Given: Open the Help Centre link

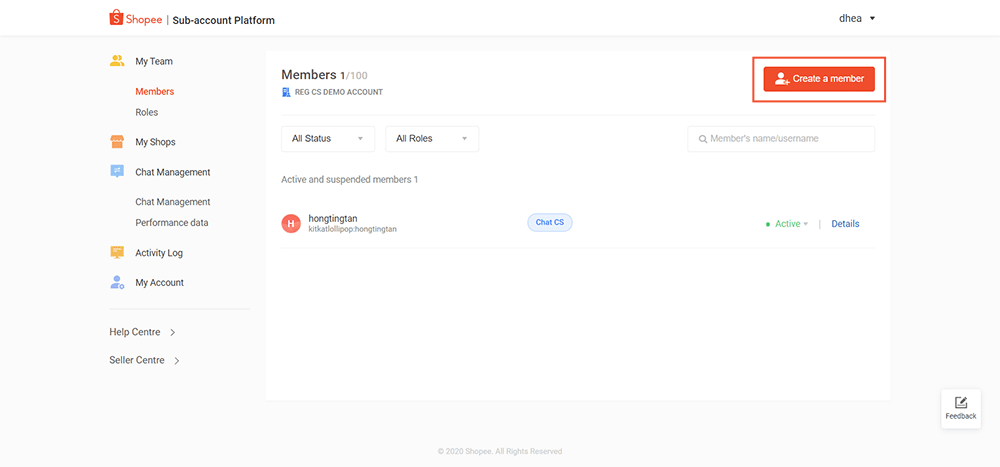Looking at the screenshot, I should pyautogui.click(x=135, y=332).
